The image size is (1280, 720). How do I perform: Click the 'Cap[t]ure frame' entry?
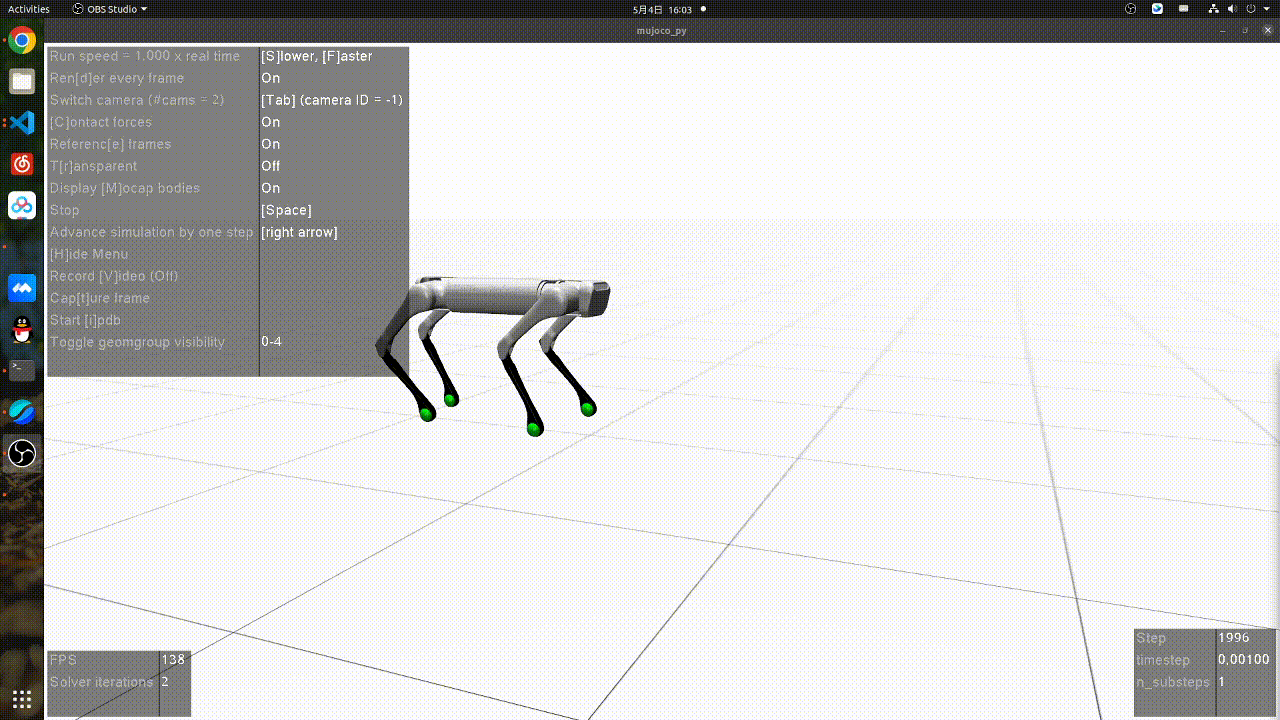click(x=100, y=298)
